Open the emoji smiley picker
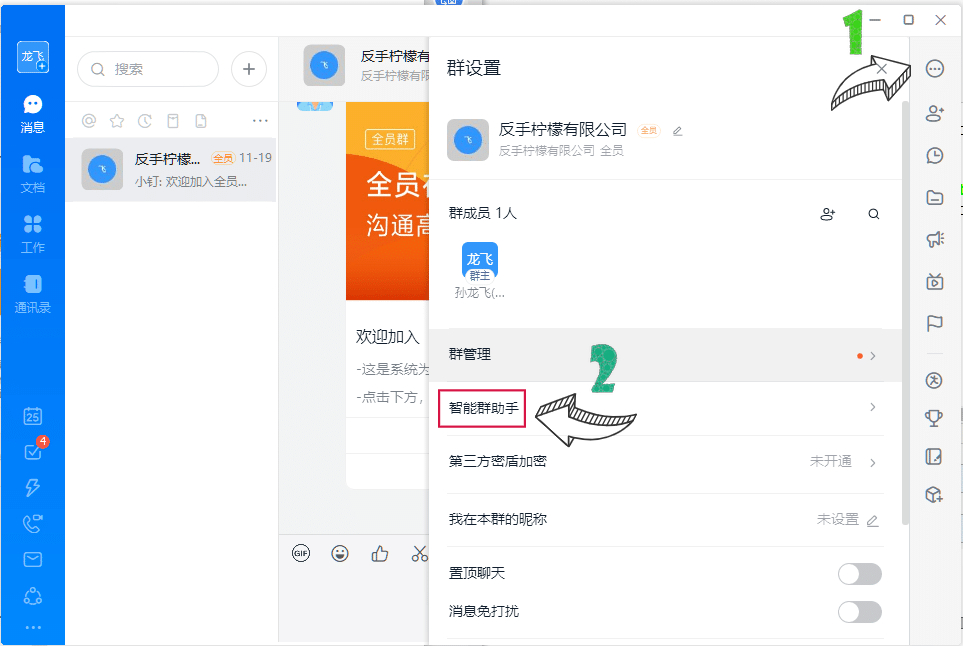Screen dimensions: 963x646 click(x=340, y=553)
